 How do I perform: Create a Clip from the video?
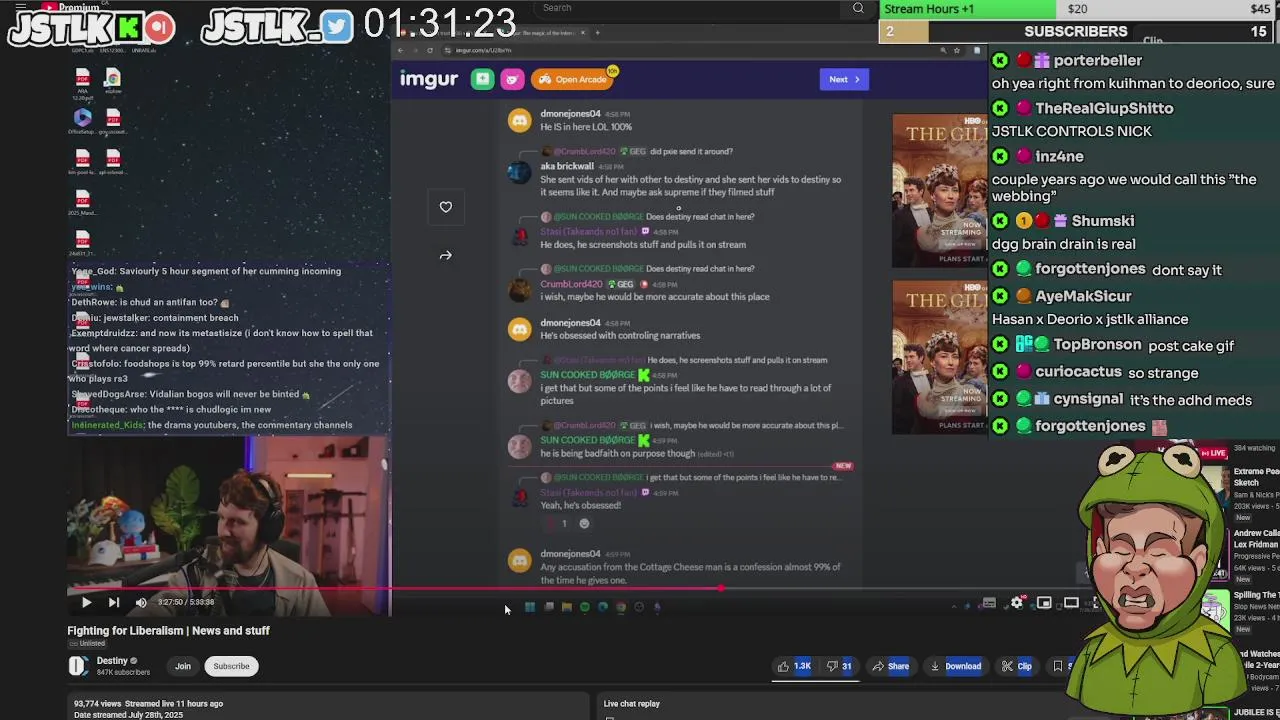point(1017,666)
